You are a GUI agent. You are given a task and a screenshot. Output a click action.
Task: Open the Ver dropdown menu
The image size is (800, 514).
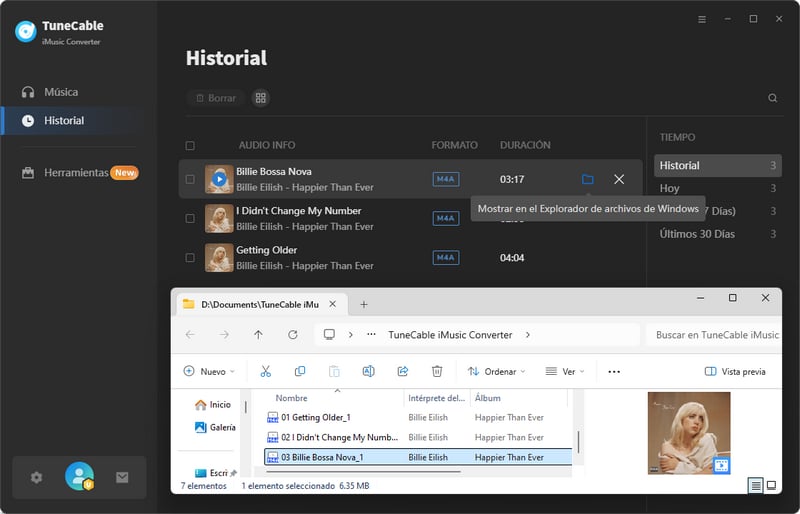(565, 371)
